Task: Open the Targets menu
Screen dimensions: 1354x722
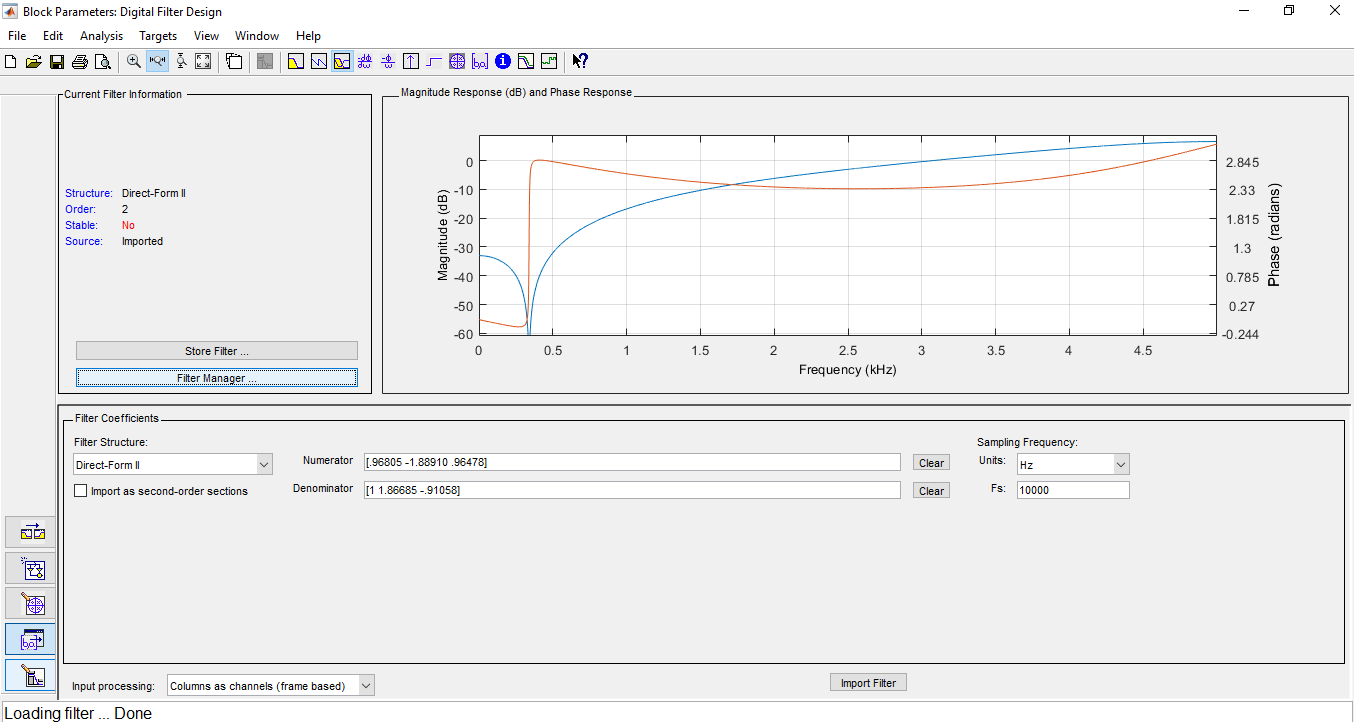Action: click(x=158, y=36)
